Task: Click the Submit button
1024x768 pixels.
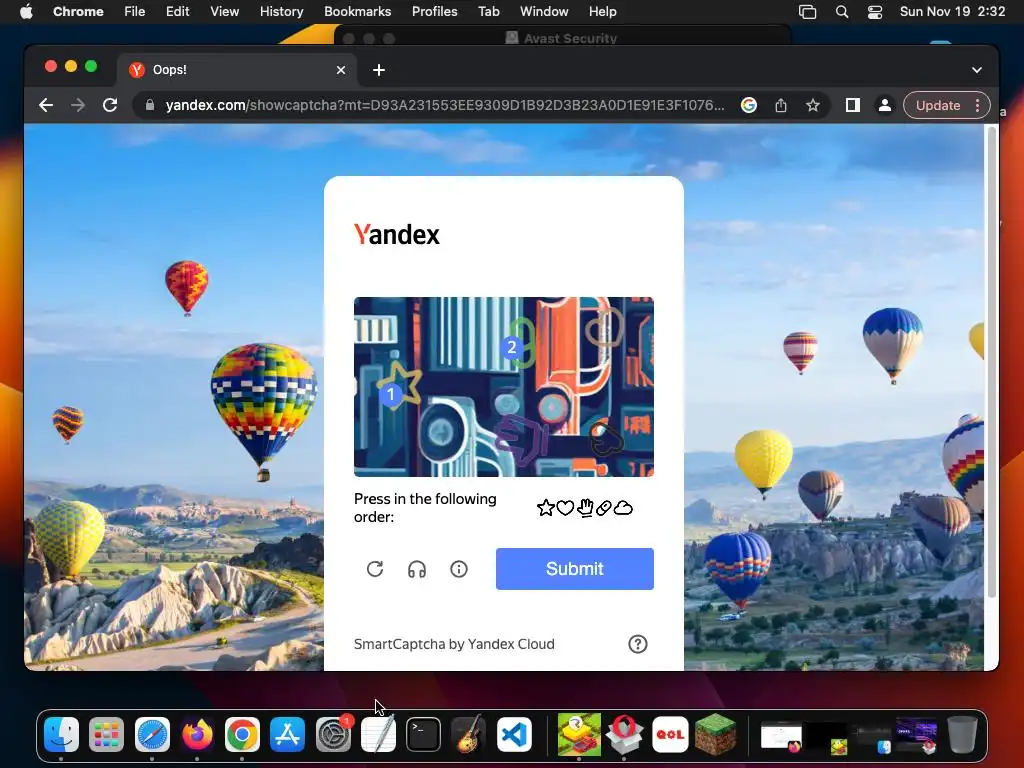Action: coord(575,569)
